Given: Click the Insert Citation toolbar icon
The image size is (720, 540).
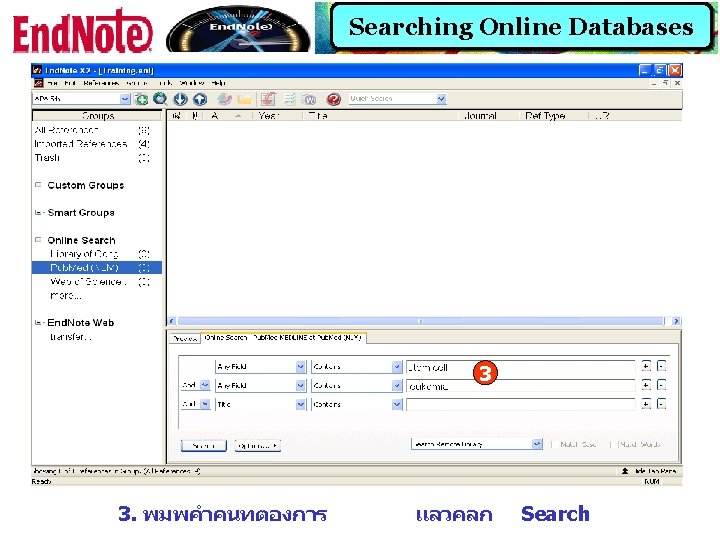Looking at the screenshot, I should pyautogui.click(x=269, y=99).
